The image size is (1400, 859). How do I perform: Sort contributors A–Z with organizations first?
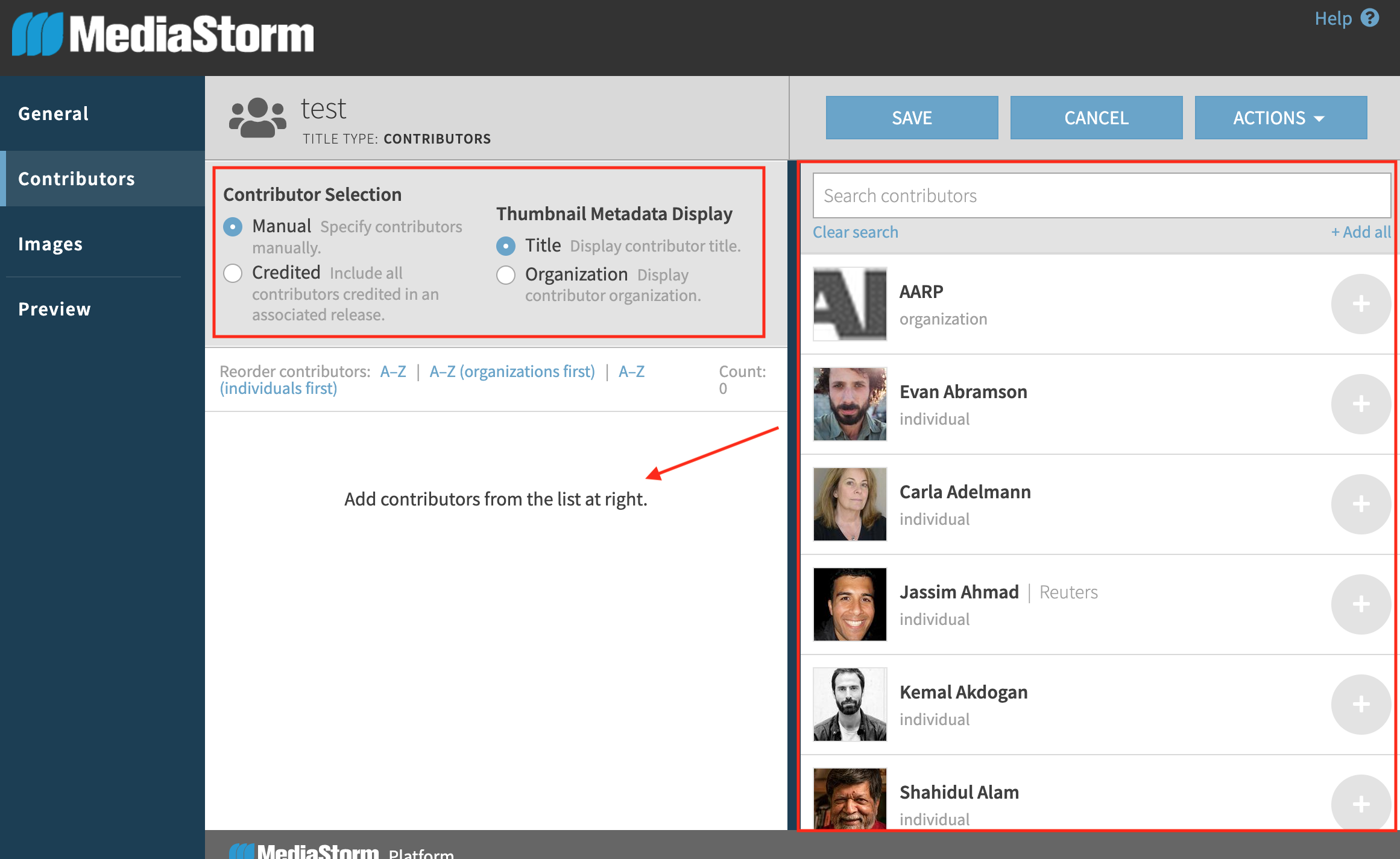[511, 371]
